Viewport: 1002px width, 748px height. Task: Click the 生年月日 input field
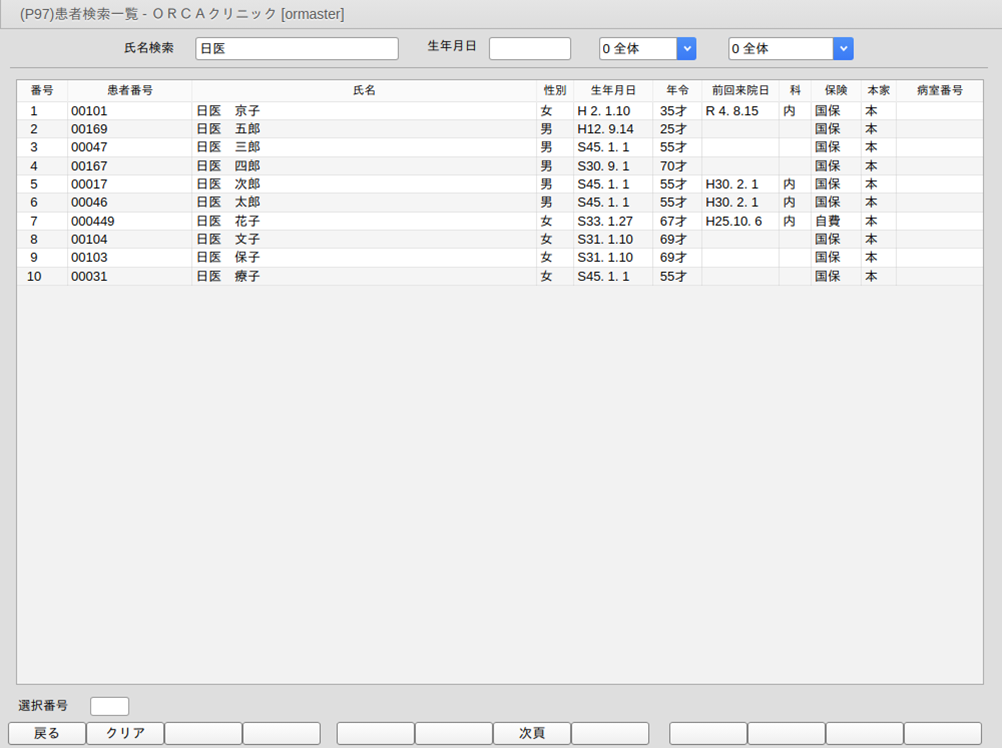[529, 49]
